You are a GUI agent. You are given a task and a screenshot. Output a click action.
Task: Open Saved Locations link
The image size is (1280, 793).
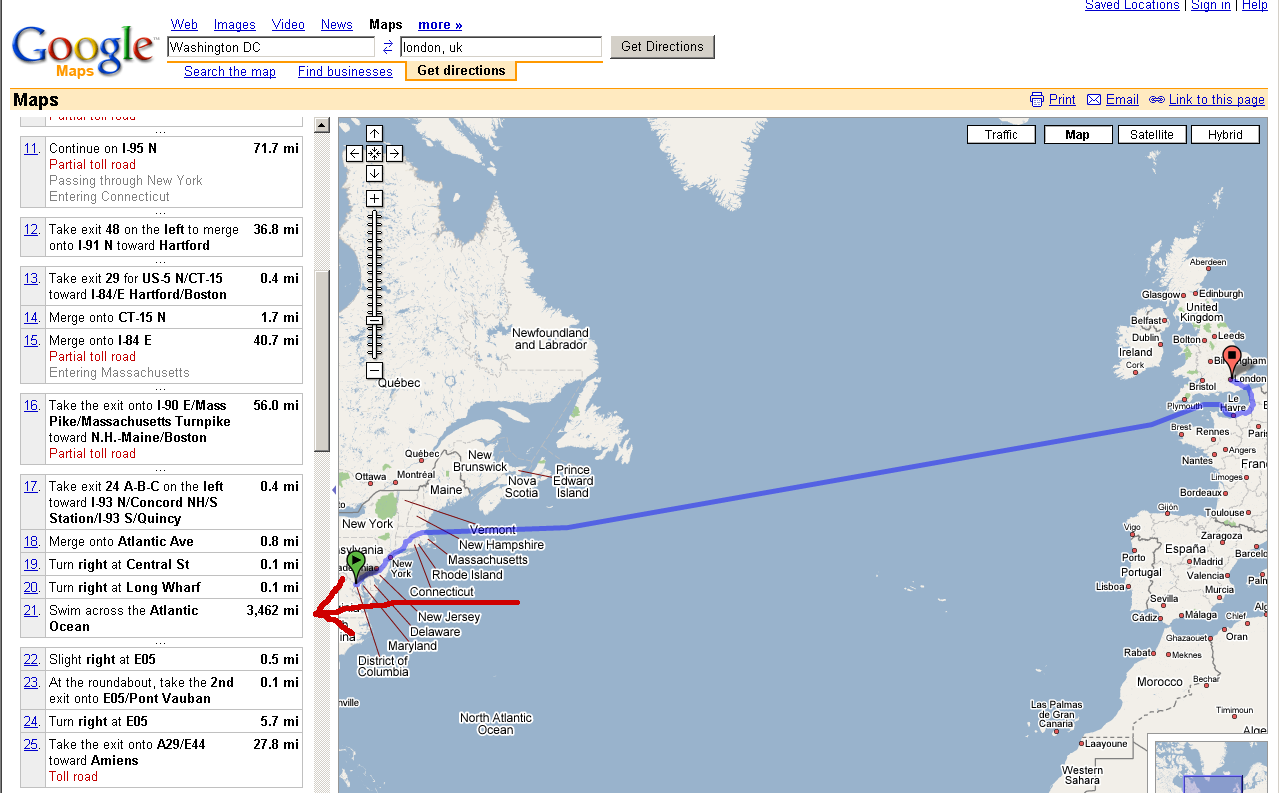click(1132, 6)
